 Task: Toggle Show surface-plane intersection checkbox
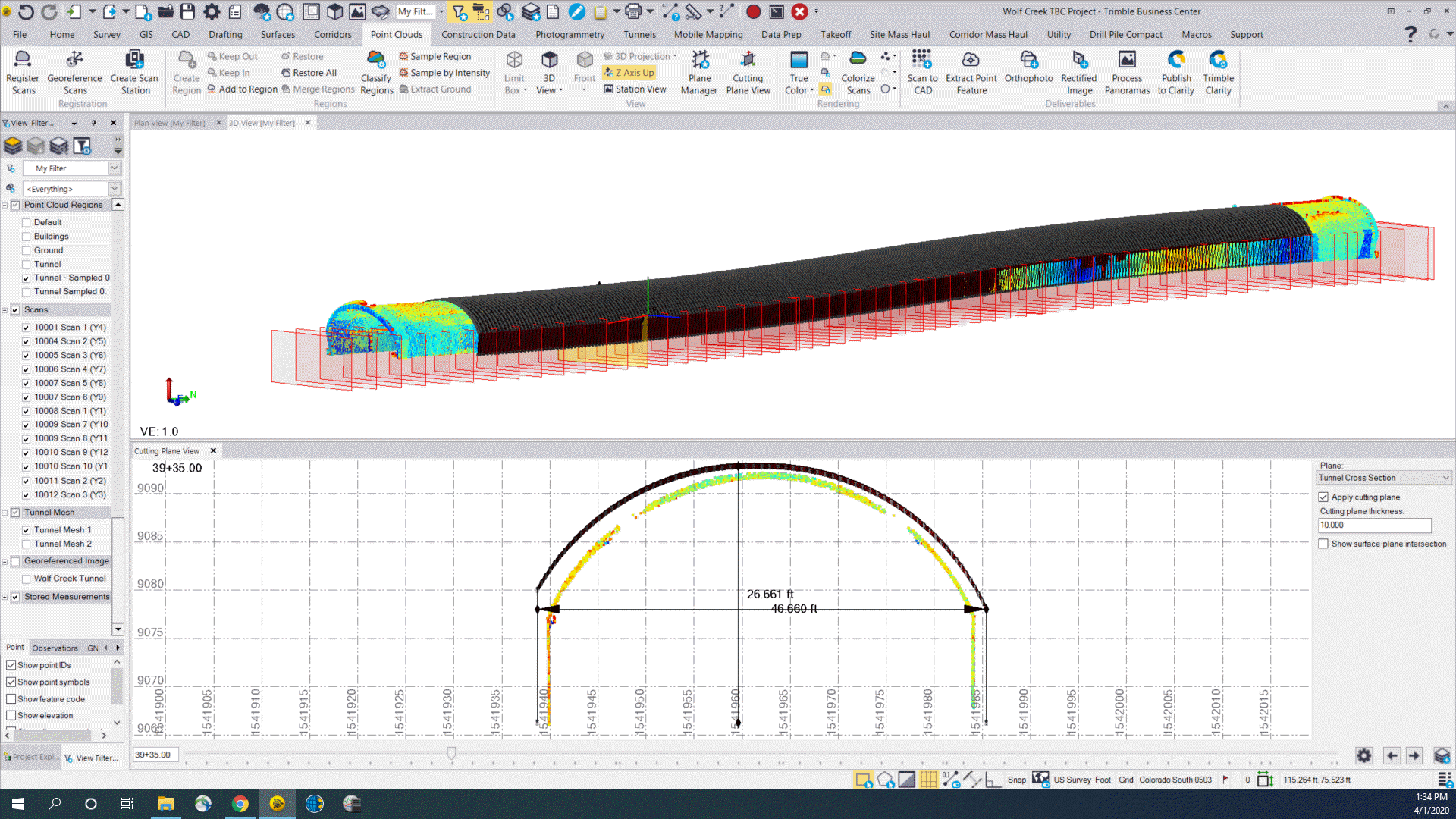tap(1323, 543)
